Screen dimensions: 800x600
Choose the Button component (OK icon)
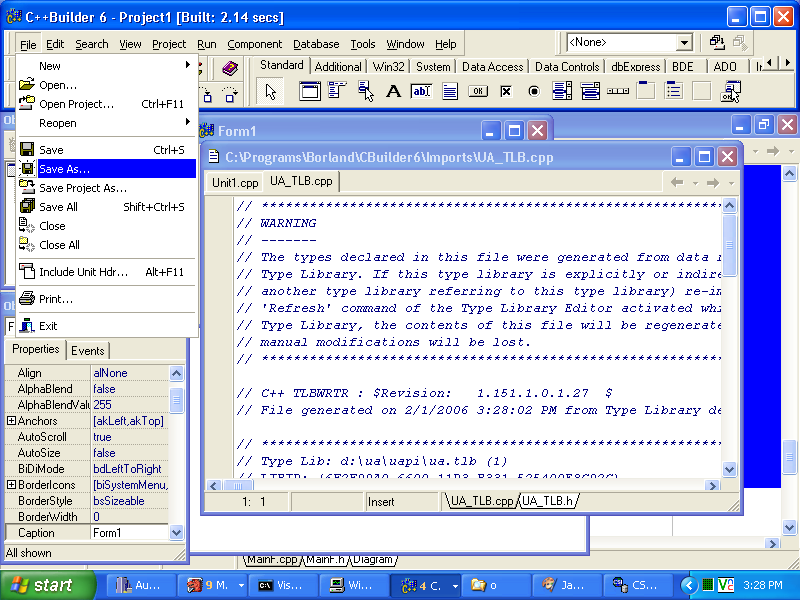[478, 91]
